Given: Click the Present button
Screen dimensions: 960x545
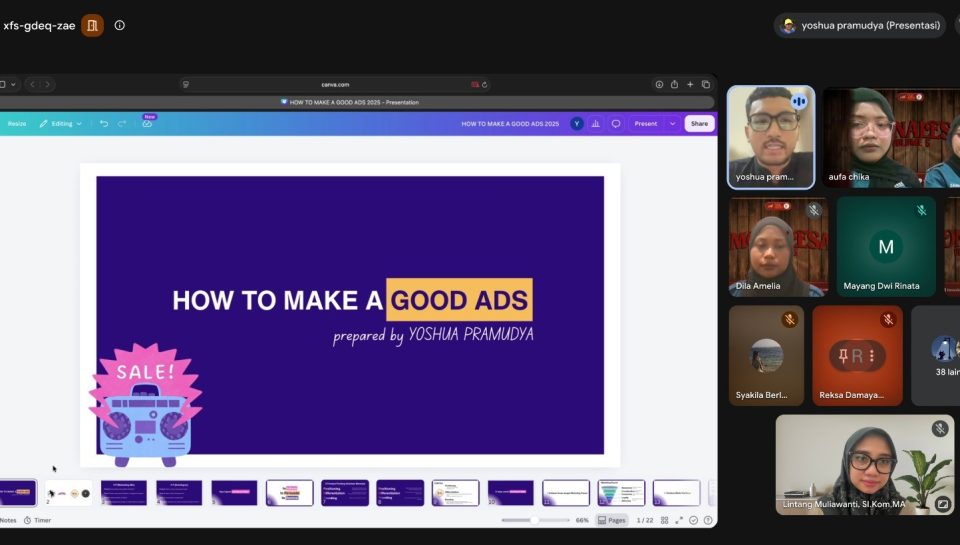Looking at the screenshot, I should pyautogui.click(x=645, y=124).
